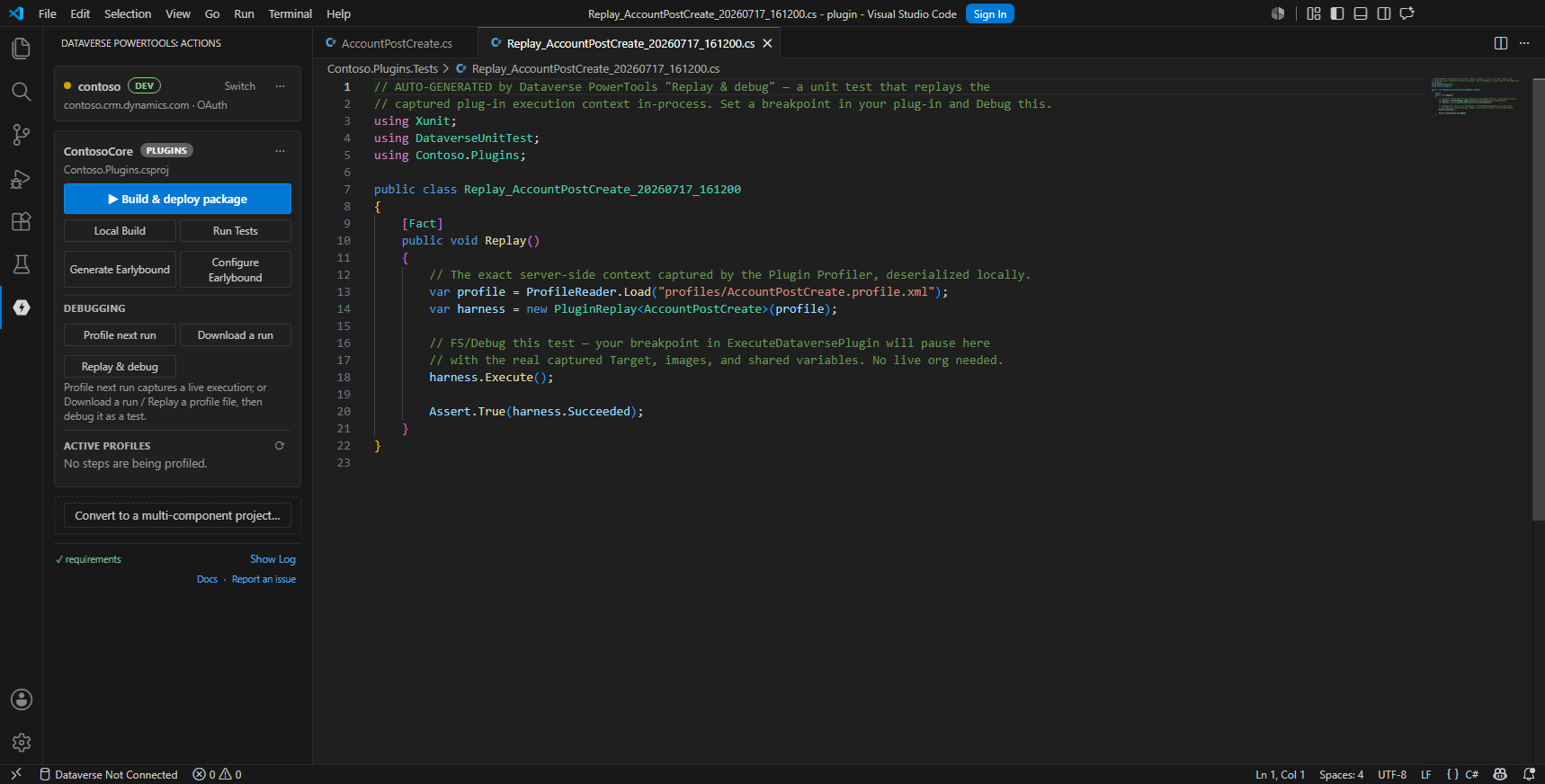Screen dimensions: 1545x784
Task: Click Download a run button
Action: pyautogui.click(x=236, y=335)
